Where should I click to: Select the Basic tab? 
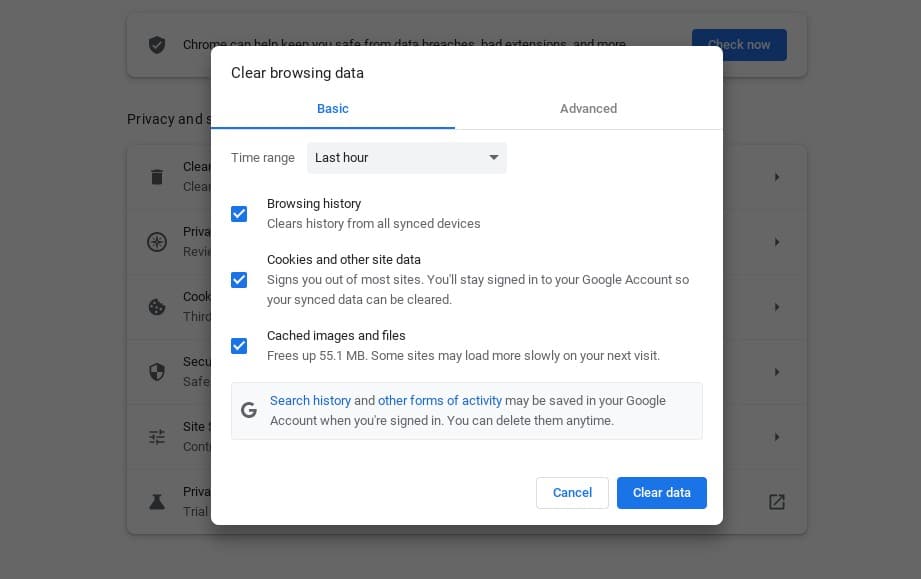333,109
